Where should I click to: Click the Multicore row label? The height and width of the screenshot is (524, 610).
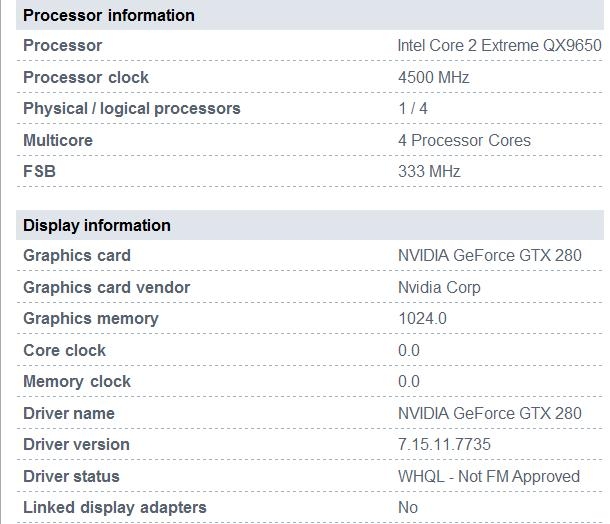[58, 140]
